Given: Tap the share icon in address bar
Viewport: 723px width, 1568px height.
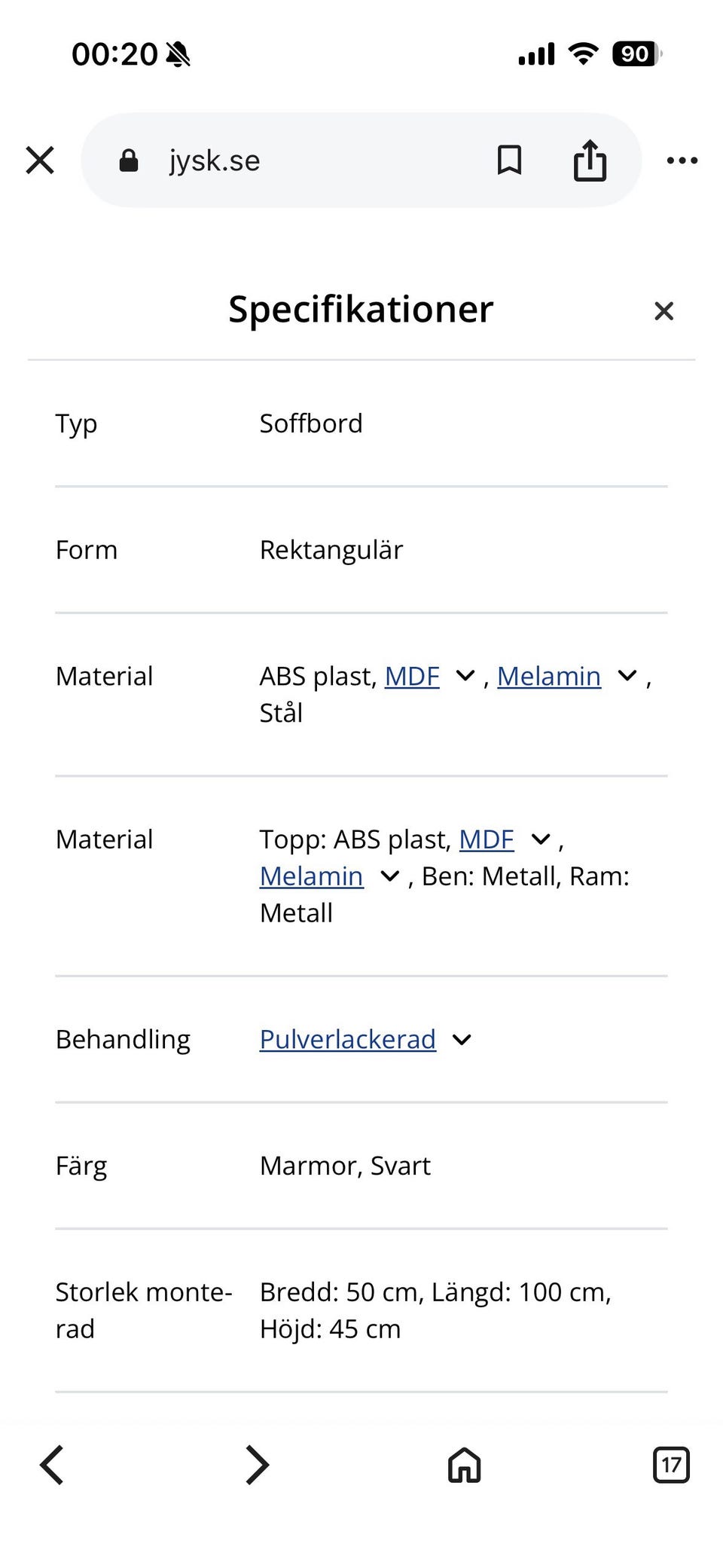Looking at the screenshot, I should (x=590, y=160).
